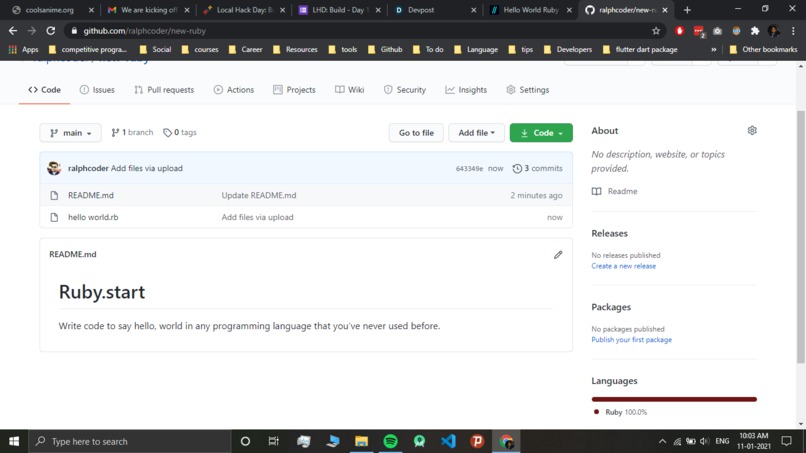The image size is (806, 453).
Task: Open the Github bookmarks folder
Action: (x=385, y=49)
